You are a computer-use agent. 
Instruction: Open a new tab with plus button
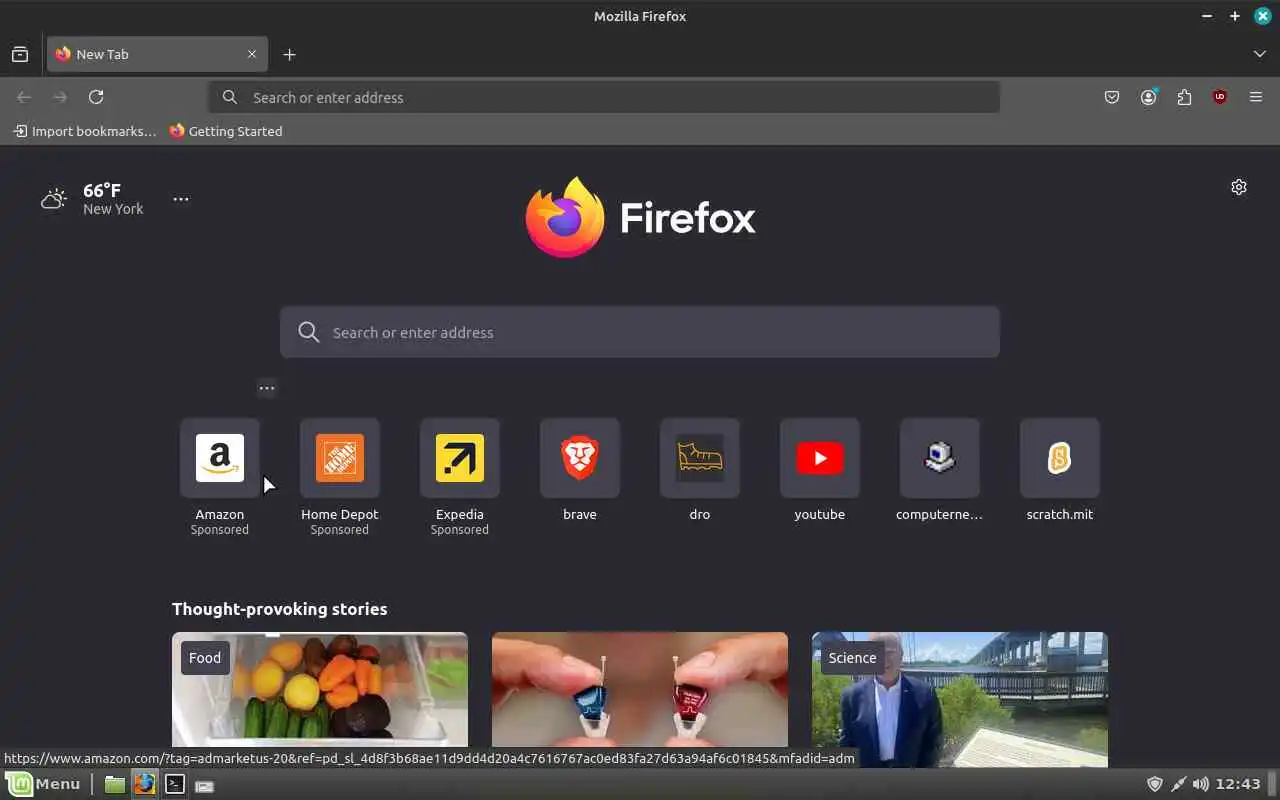click(289, 54)
